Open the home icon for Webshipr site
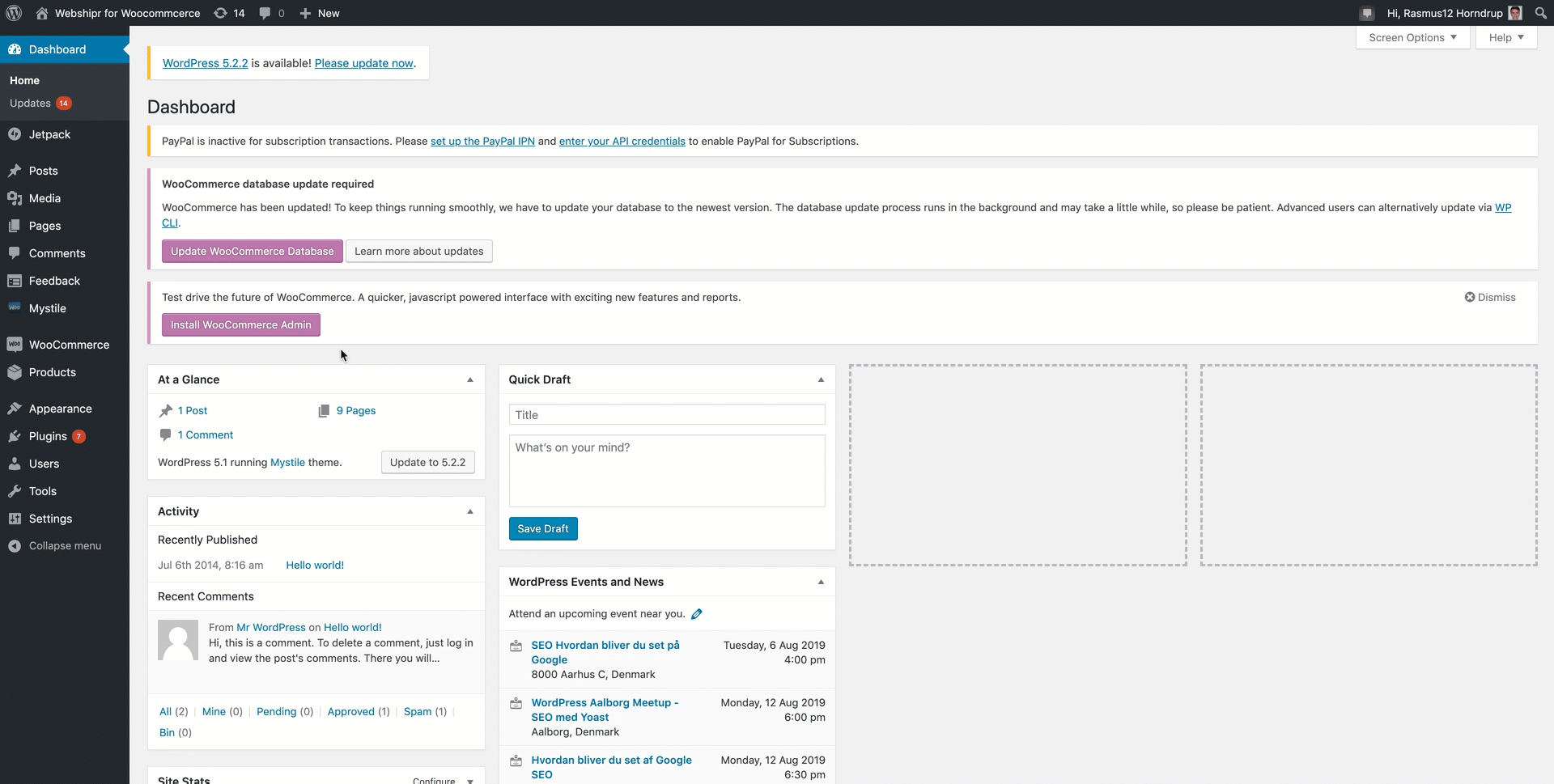Screen dimensions: 1554x784 click(x=42, y=13)
